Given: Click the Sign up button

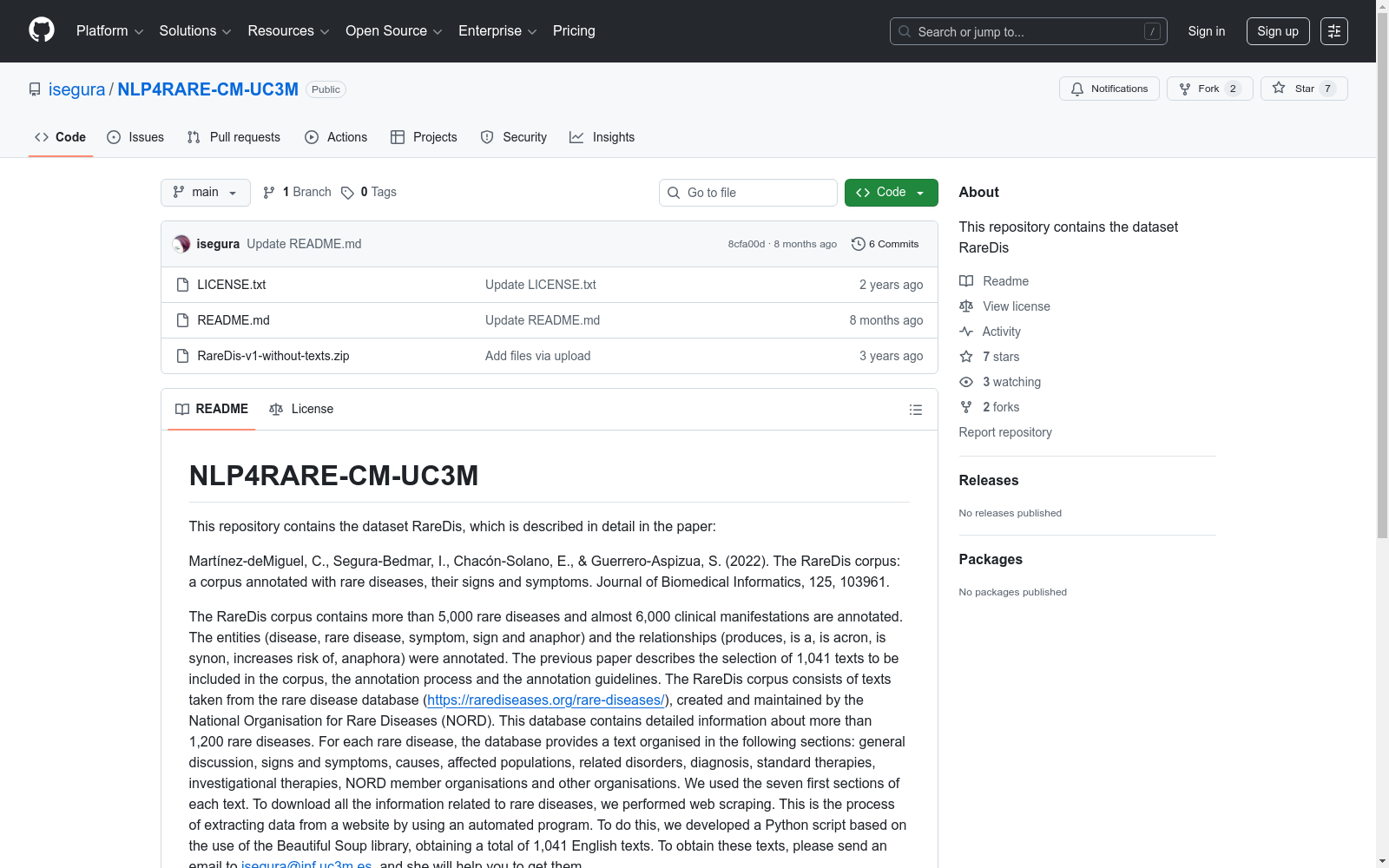Looking at the screenshot, I should coord(1278,31).
